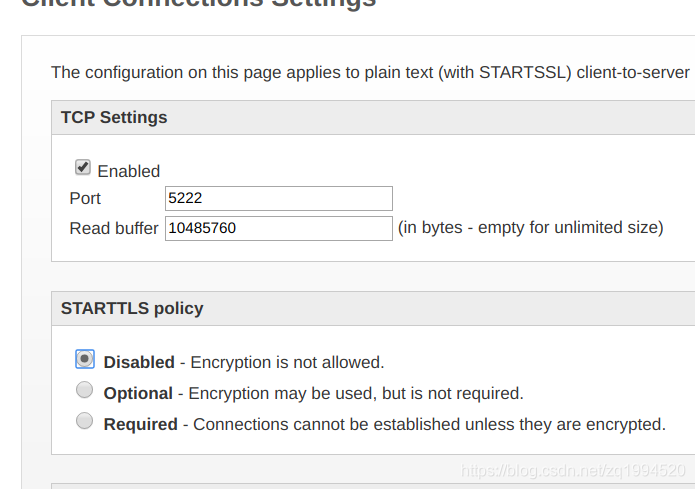Viewport: 695px width, 489px height.
Task: Click the blog.csdn.net watermark URL text
Action: coord(573,470)
